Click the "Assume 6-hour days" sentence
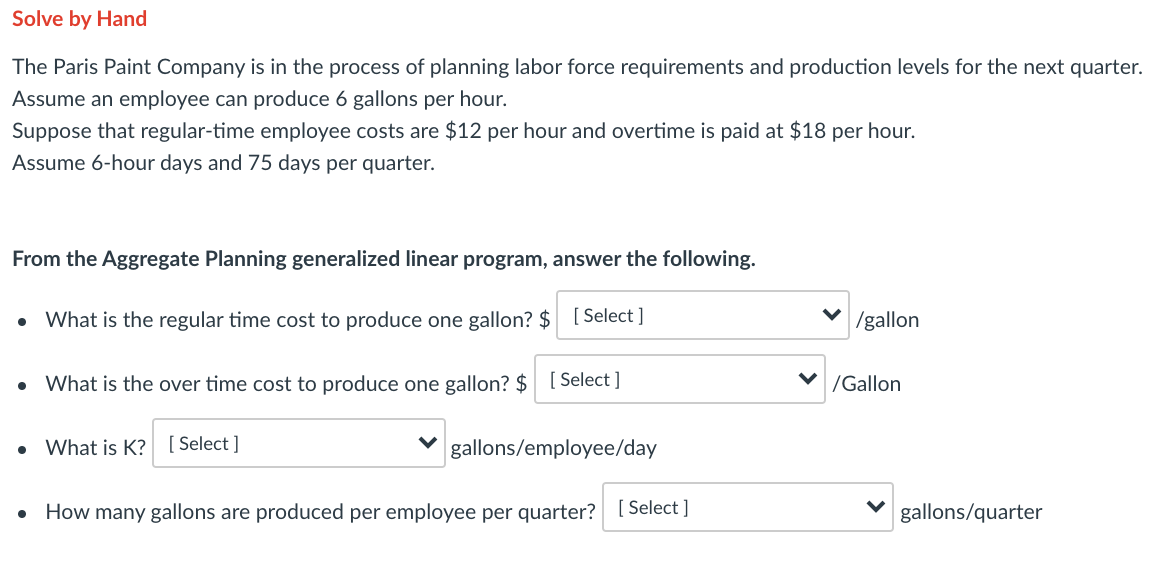1158x582 pixels. pos(223,163)
